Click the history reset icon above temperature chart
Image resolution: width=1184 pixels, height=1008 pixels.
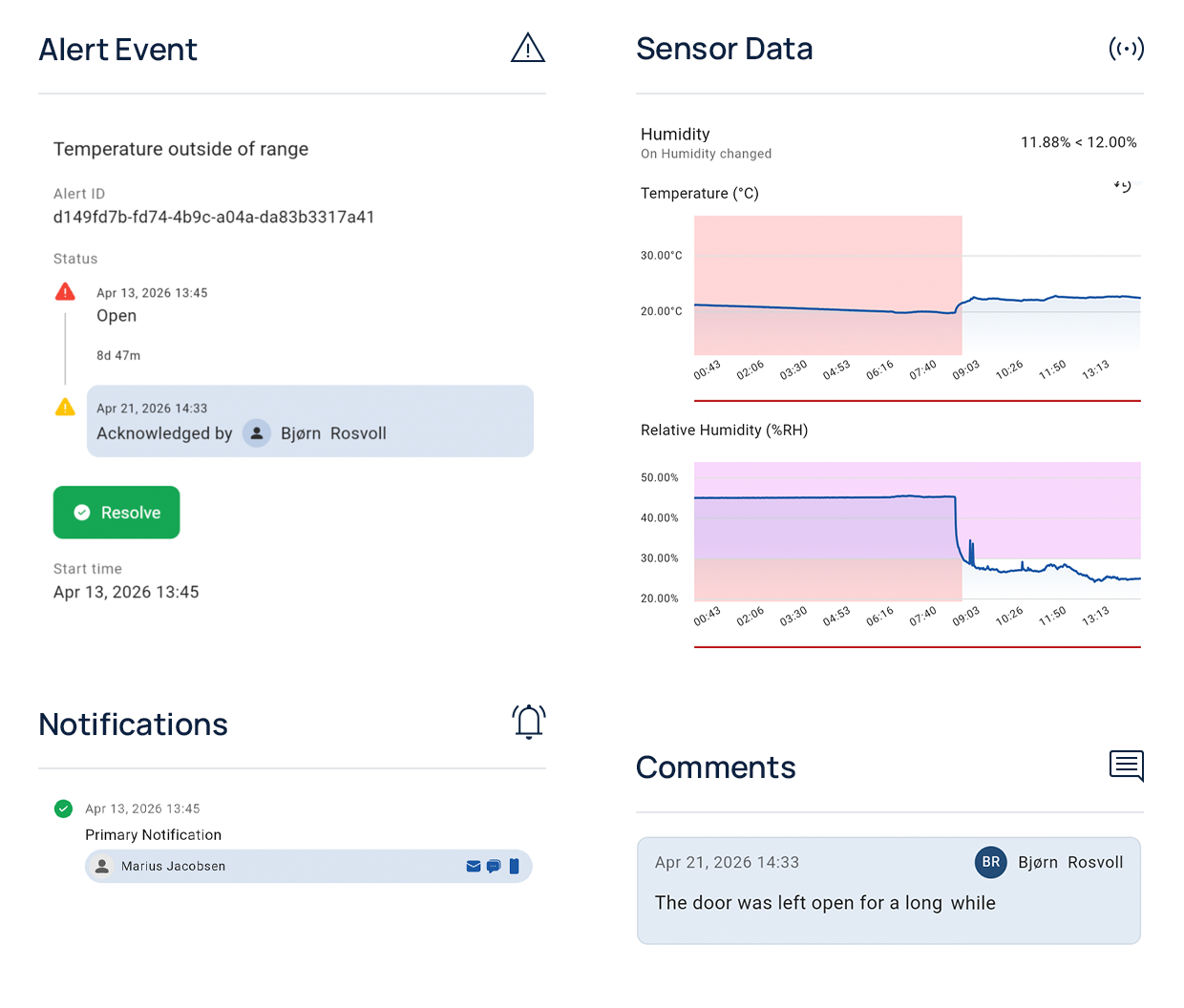[x=1124, y=185]
